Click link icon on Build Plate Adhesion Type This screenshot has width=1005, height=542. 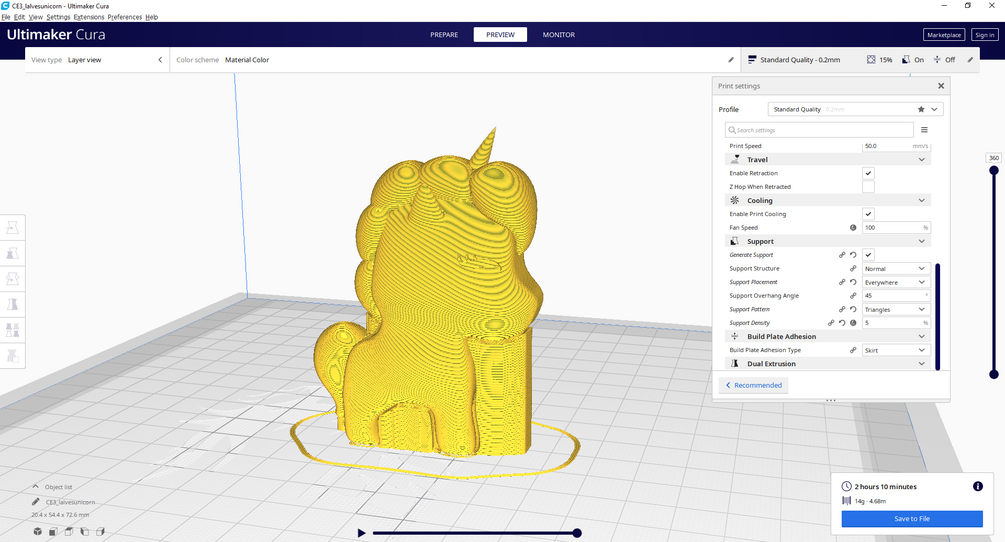click(853, 350)
